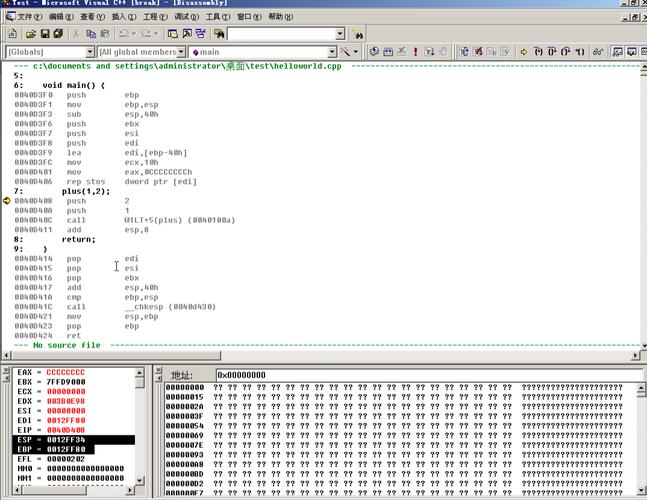Click the Build icon
Image resolution: width=647 pixels, height=500 pixels.
click(x=388, y=52)
